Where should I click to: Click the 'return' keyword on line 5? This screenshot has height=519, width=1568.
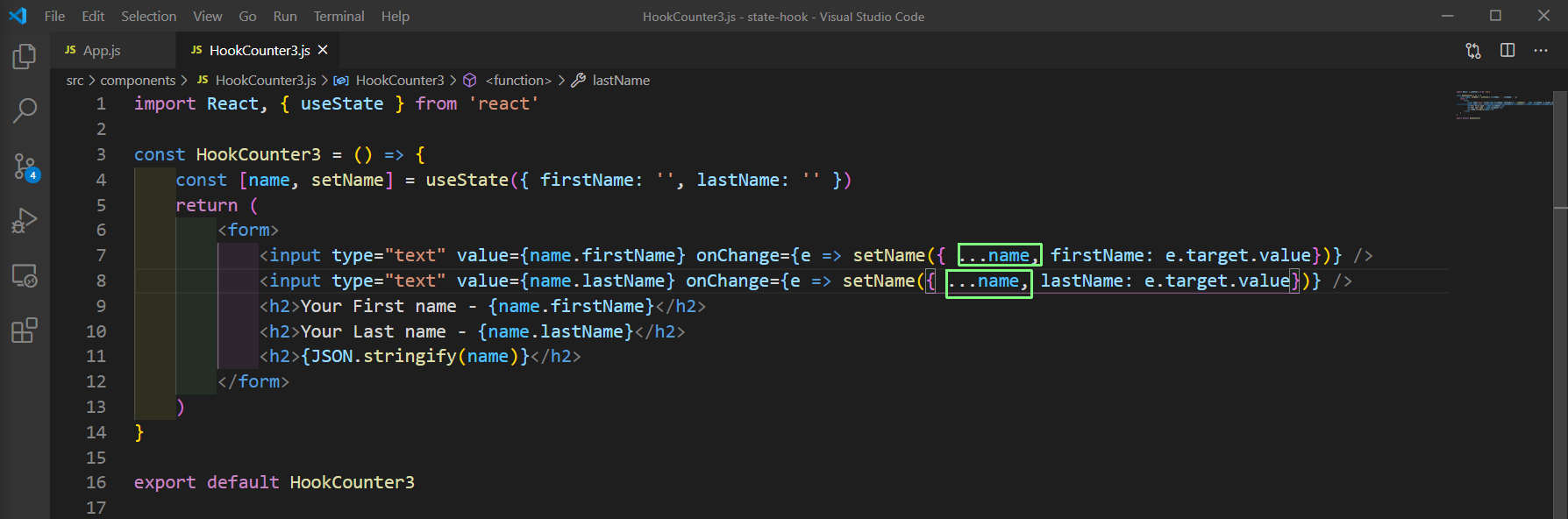(207, 205)
